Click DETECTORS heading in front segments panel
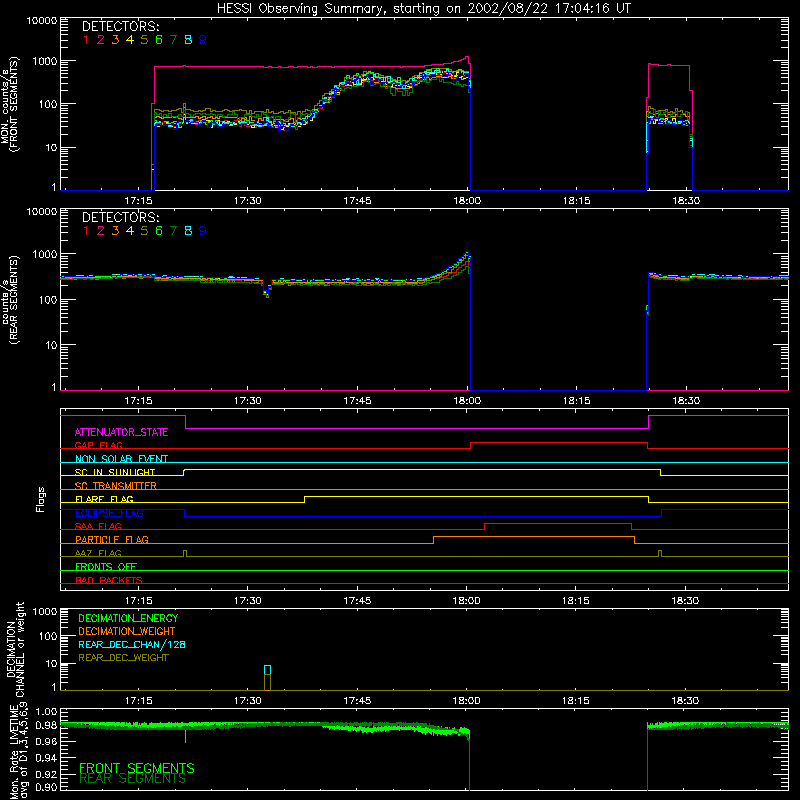800x800 pixels. click(x=120, y=27)
